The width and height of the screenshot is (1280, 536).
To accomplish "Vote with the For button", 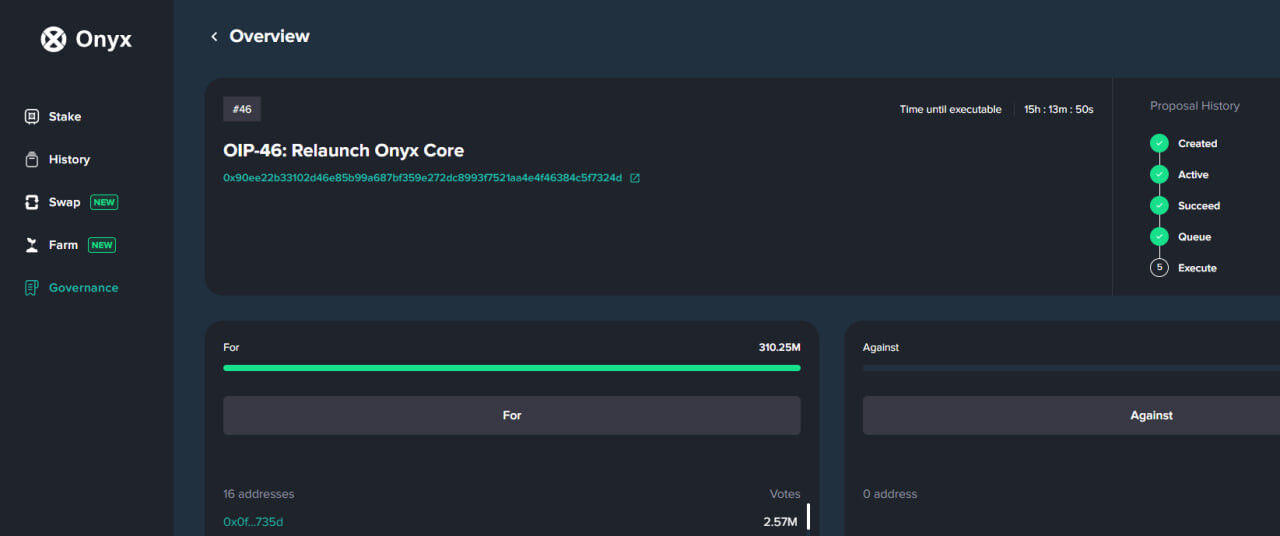I will pos(512,415).
